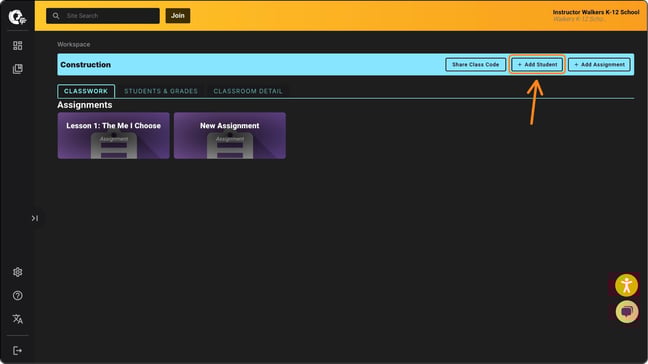Screen dimensions: 648x364
Task: Click the Add Student button
Action: point(537,64)
